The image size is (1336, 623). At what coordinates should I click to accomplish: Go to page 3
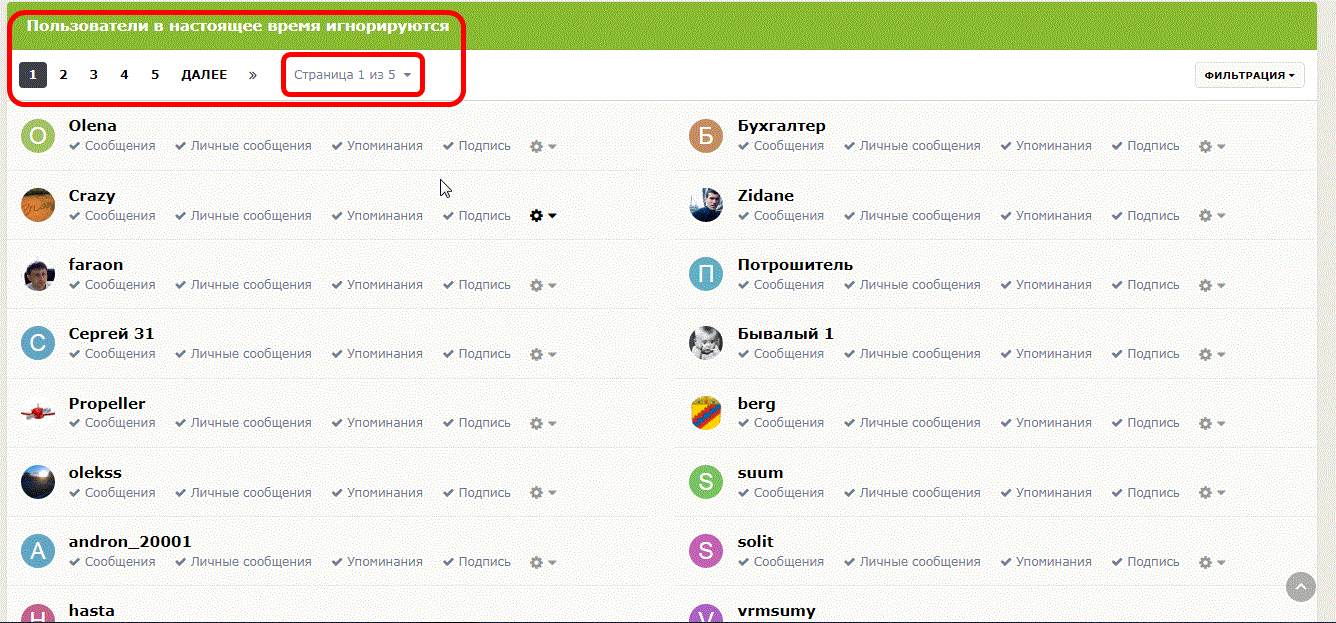93,75
